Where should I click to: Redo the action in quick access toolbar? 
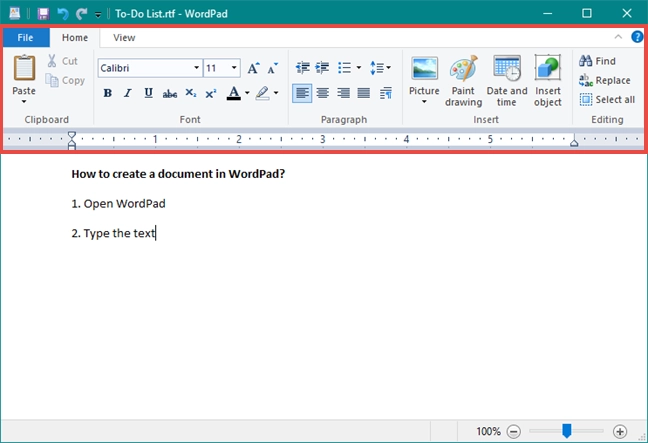pyautogui.click(x=81, y=14)
